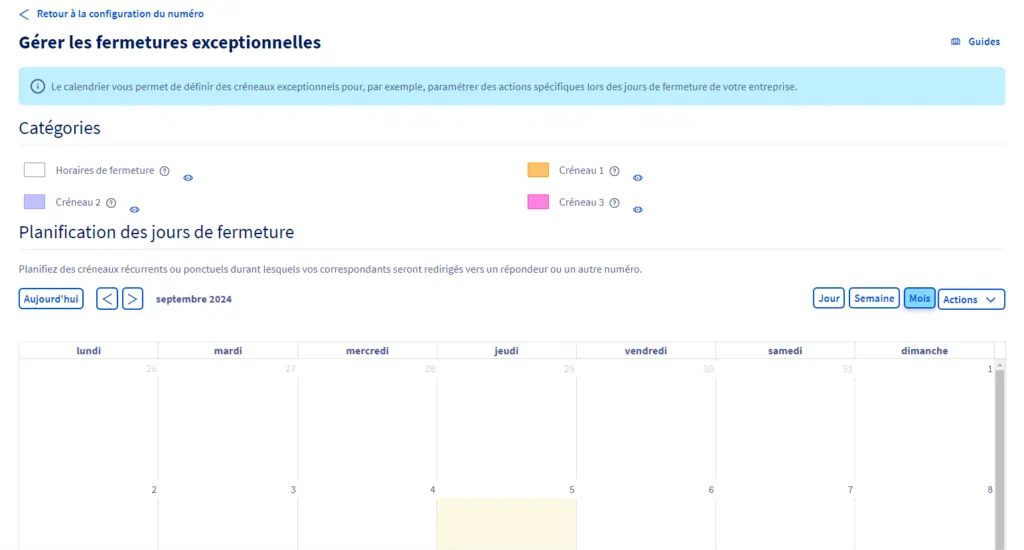
Task: Switch to the Jour view
Action: point(828,298)
